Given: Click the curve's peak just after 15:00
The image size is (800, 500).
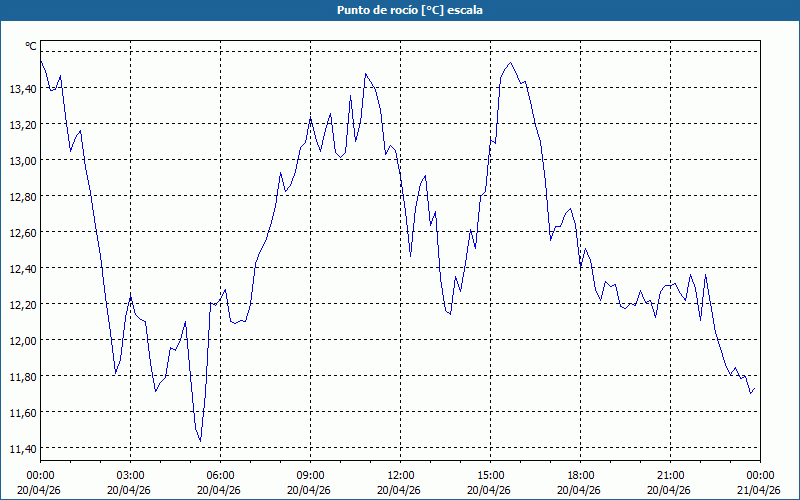Looking at the screenshot, I should pos(511,63).
